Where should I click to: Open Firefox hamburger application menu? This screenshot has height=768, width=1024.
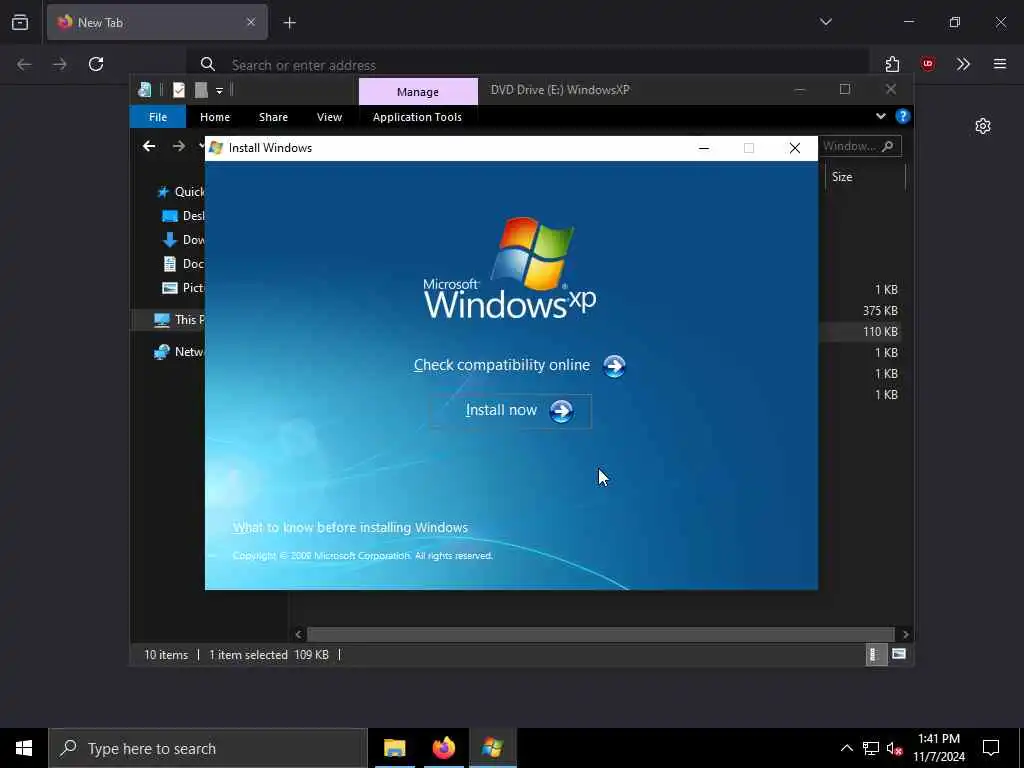point(1000,64)
